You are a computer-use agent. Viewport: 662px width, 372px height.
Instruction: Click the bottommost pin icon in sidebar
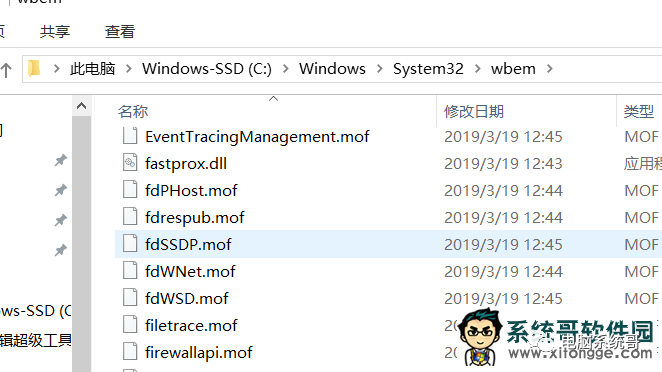61,250
